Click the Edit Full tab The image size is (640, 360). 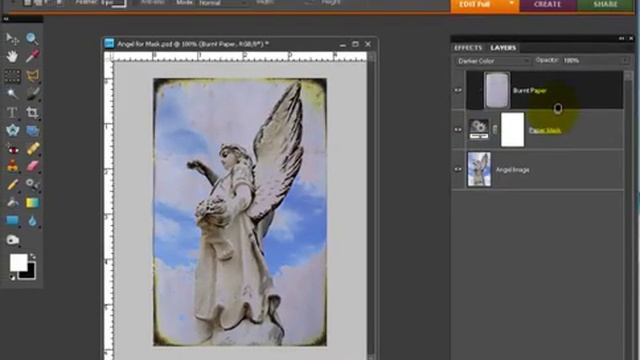[x=475, y=4]
